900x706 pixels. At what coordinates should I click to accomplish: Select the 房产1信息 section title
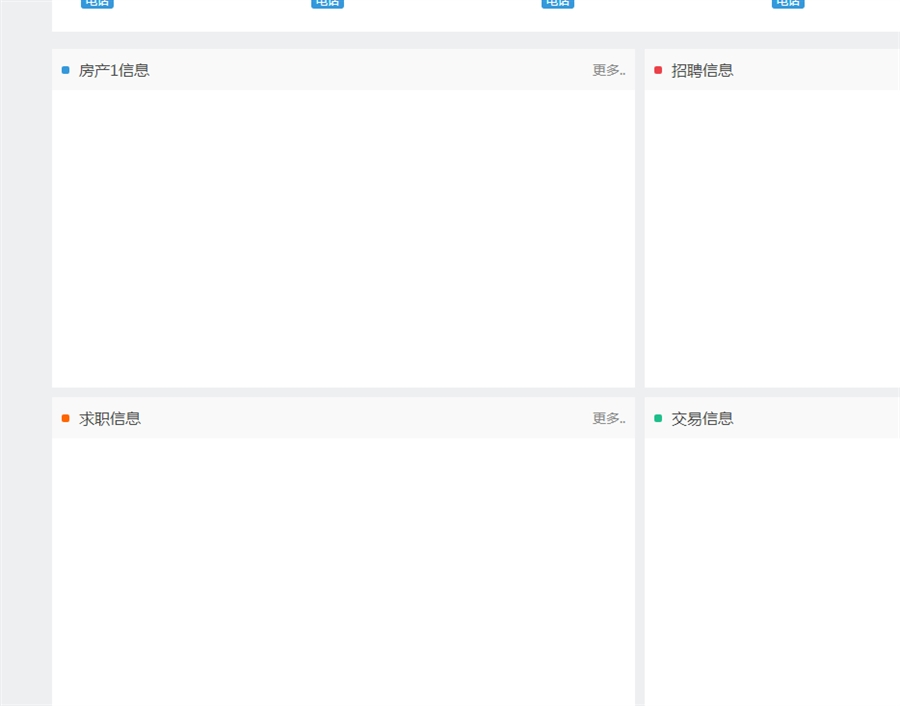point(114,70)
